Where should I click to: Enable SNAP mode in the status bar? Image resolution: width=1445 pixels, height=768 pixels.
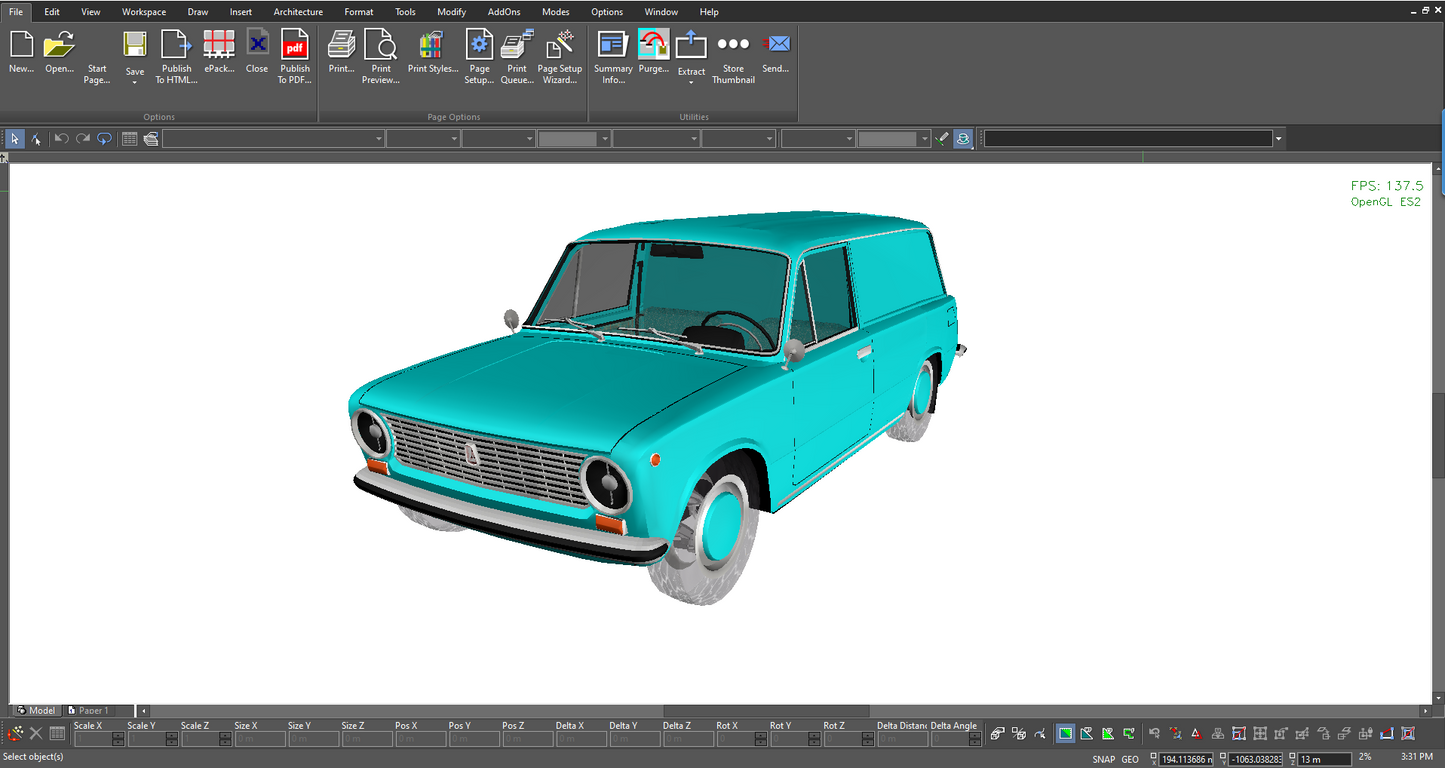1103,759
